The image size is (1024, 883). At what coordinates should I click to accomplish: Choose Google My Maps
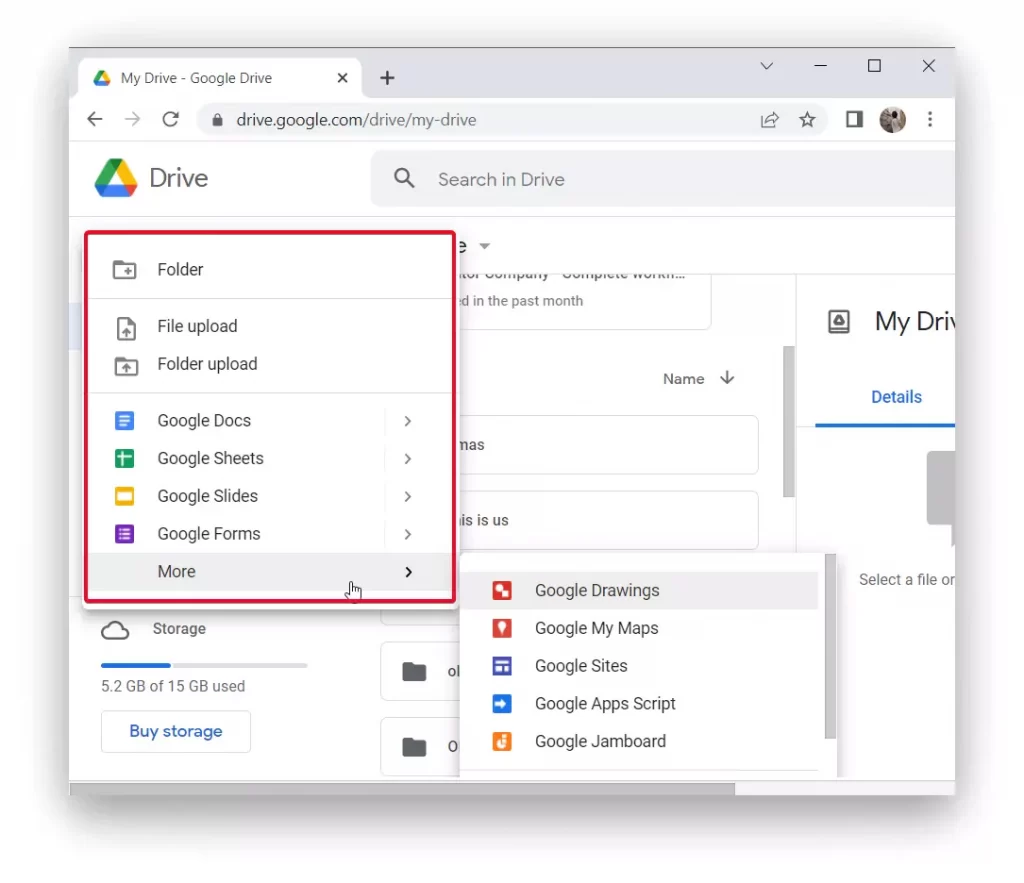[640, 628]
